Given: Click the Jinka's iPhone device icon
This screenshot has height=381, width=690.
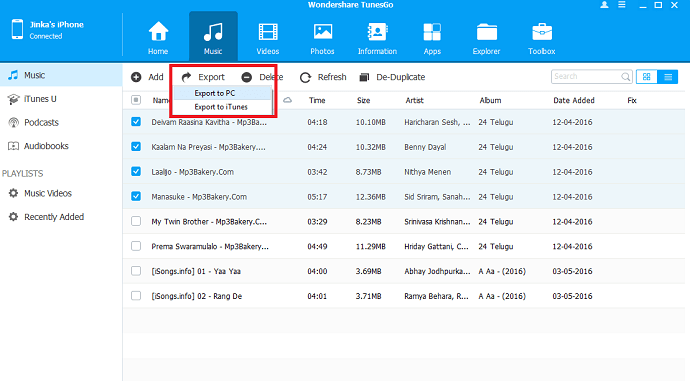Looking at the screenshot, I should point(17,29).
